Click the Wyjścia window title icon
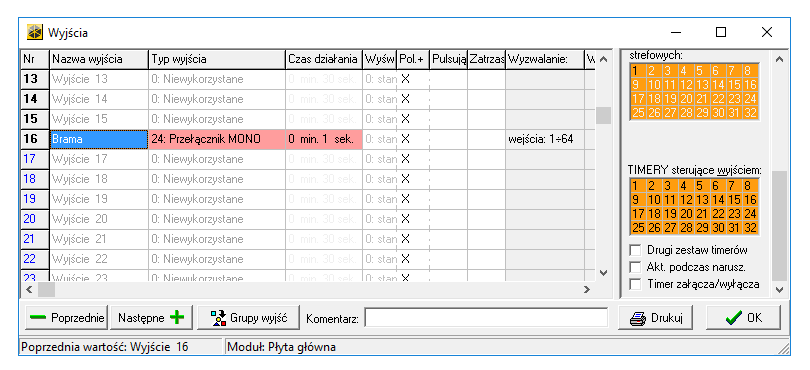This screenshot has width=810, height=370. [35, 33]
